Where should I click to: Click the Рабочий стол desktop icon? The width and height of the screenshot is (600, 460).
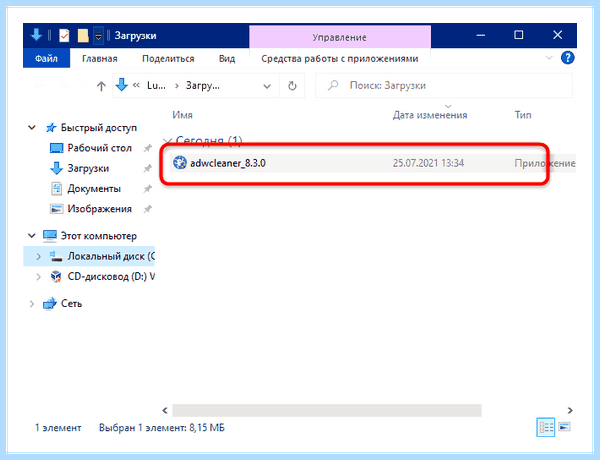(56, 148)
